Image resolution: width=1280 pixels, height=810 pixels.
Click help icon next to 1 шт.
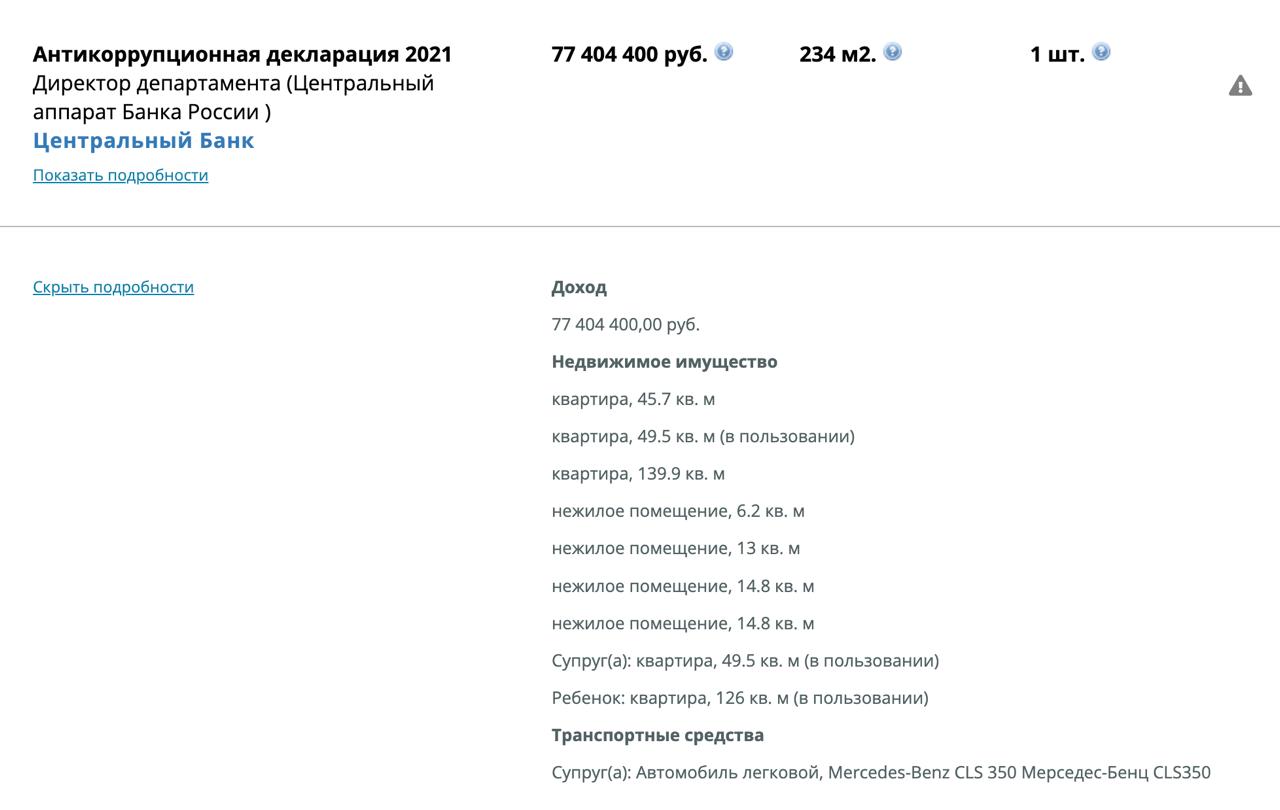1101,52
